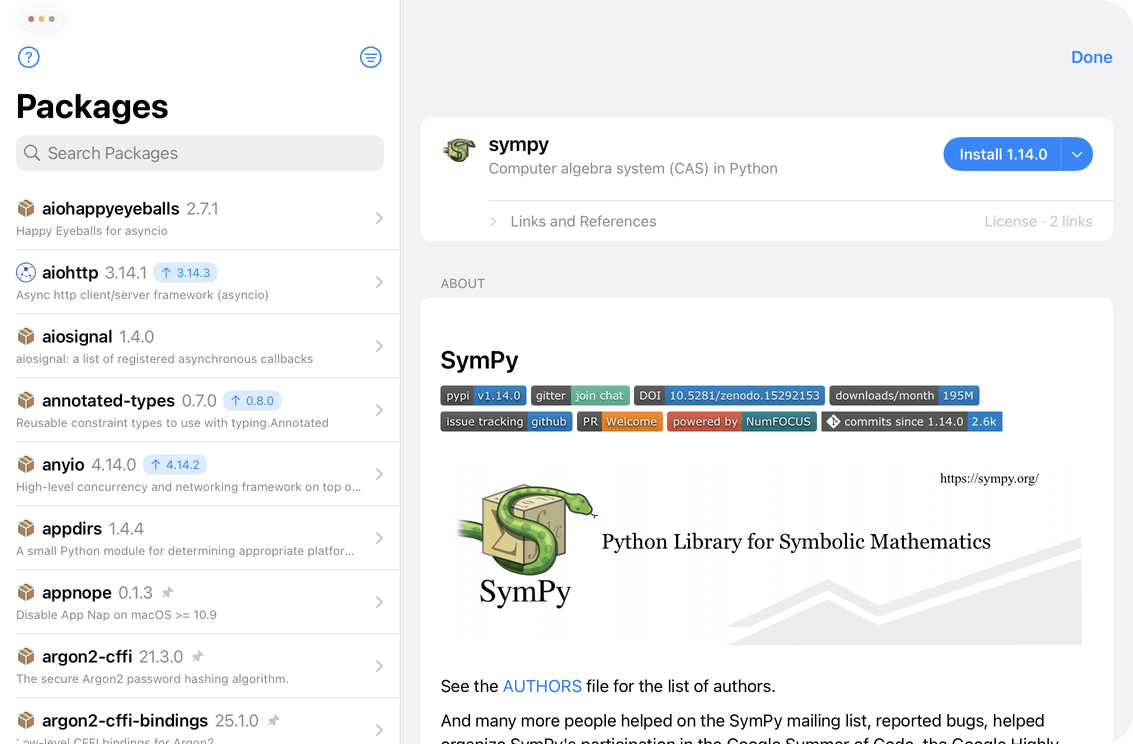The height and width of the screenshot is (744, 1133).
Task: Select the aiohttp package name
Action: 70,272
